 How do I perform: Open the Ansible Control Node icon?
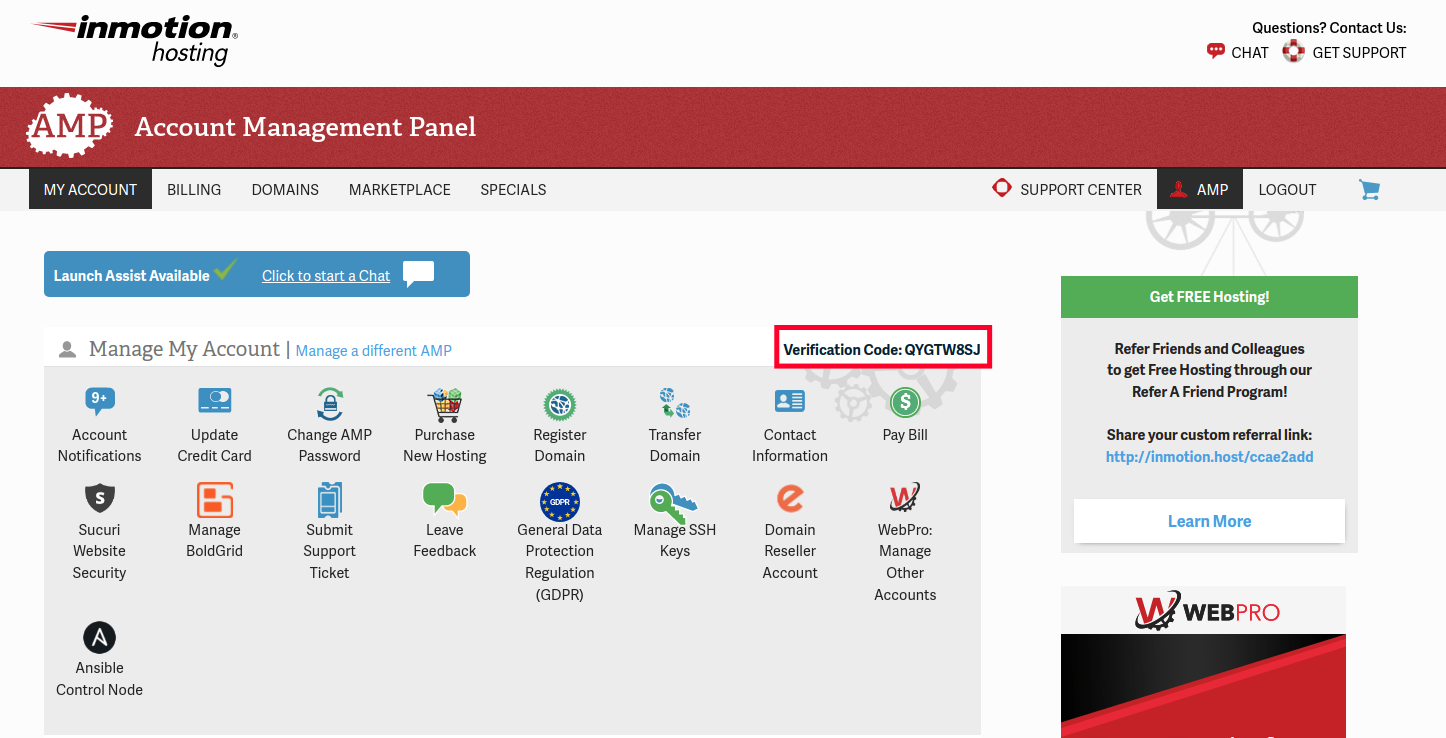pyautogui.click(x=99, y=637)
